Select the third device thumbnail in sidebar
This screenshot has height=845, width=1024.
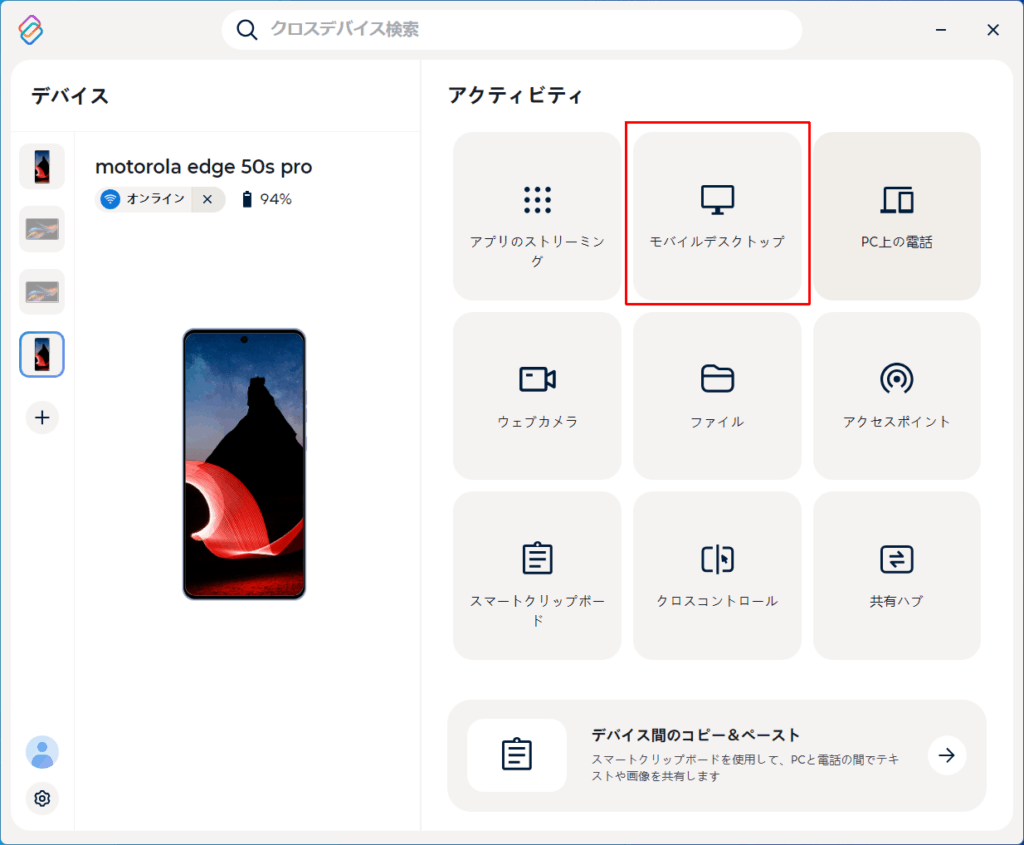pyautogui.click(x=42, y=292)
